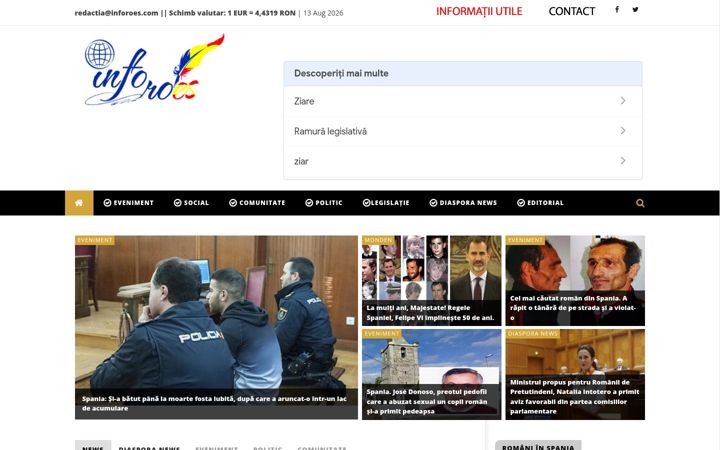The height and width of the screenshot is (450, 720).
Task: Click Diaspora News tag on minister article
Action: pos(533,333)
